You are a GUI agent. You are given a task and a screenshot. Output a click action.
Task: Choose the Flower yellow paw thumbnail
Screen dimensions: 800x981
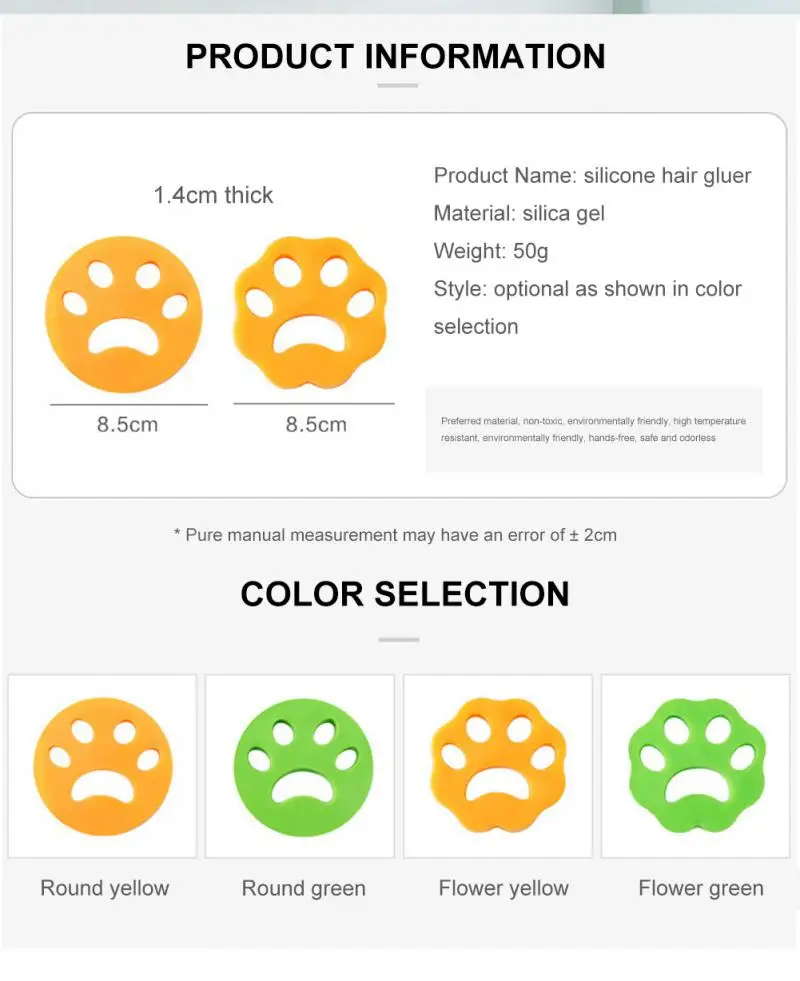(x=498, y=765)
